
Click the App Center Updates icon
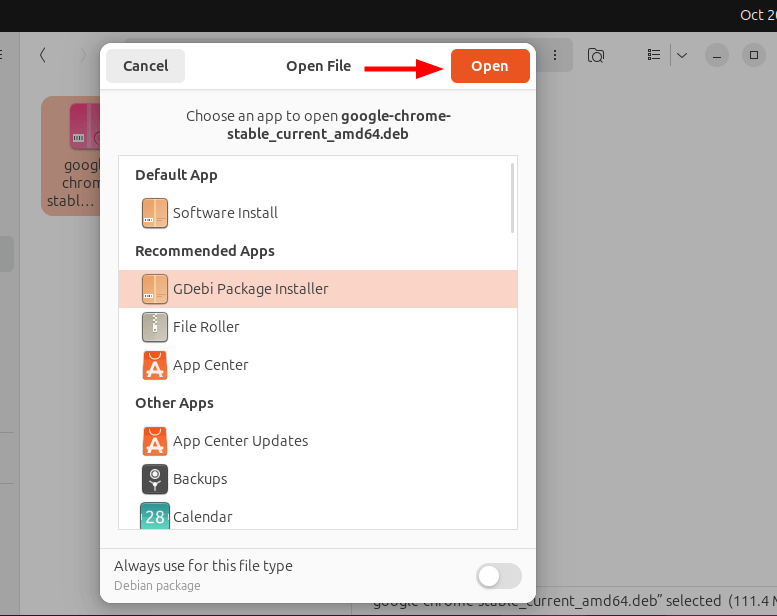155,441
